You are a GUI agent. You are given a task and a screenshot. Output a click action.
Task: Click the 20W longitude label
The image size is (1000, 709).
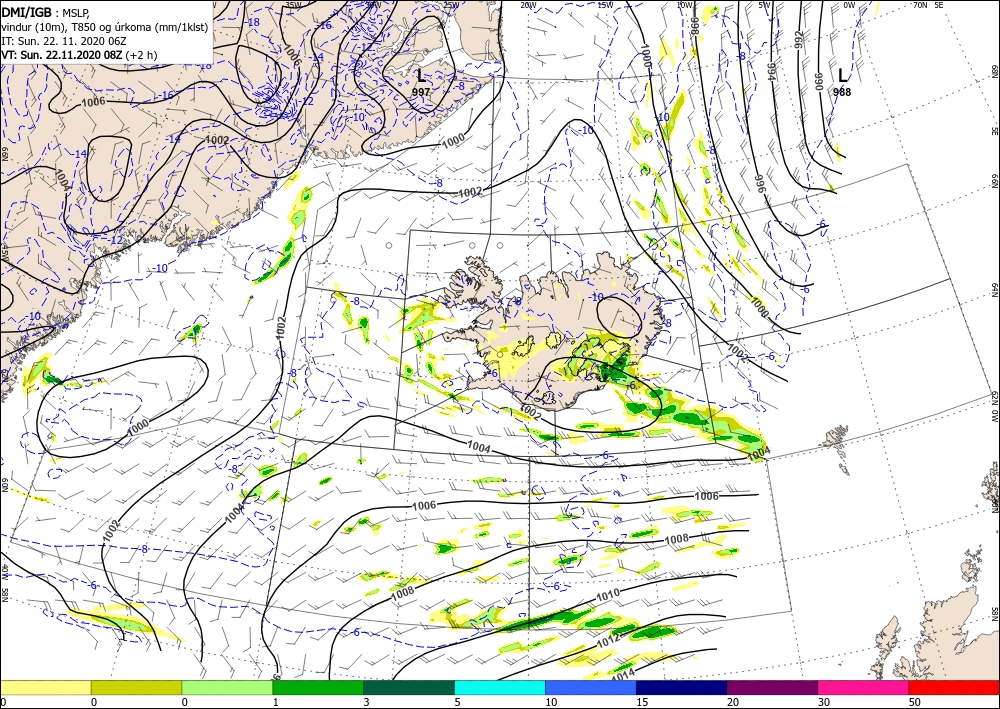click(527, 5)
